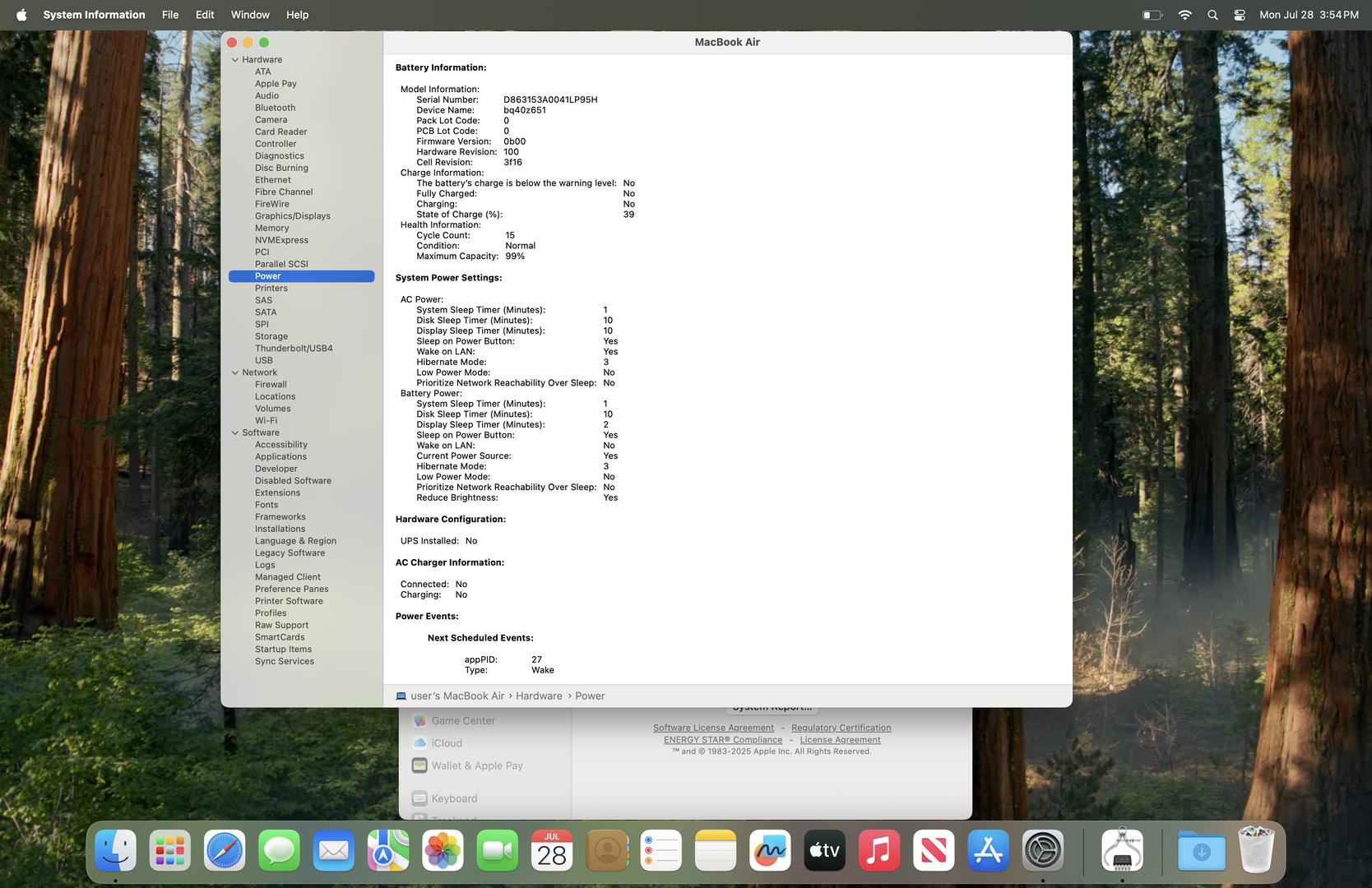Open Control Center in menu bar
The height and width of the screenshot is (888, 1372).
pos(1240,15)
